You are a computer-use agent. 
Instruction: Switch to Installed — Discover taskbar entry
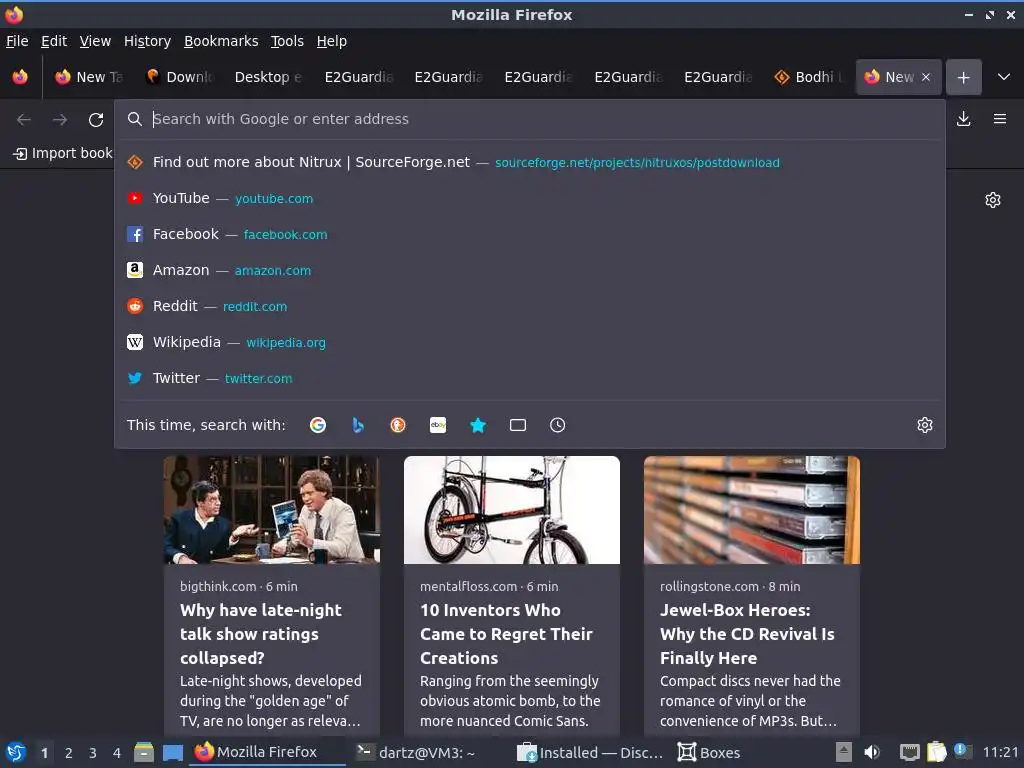(590, 752)
